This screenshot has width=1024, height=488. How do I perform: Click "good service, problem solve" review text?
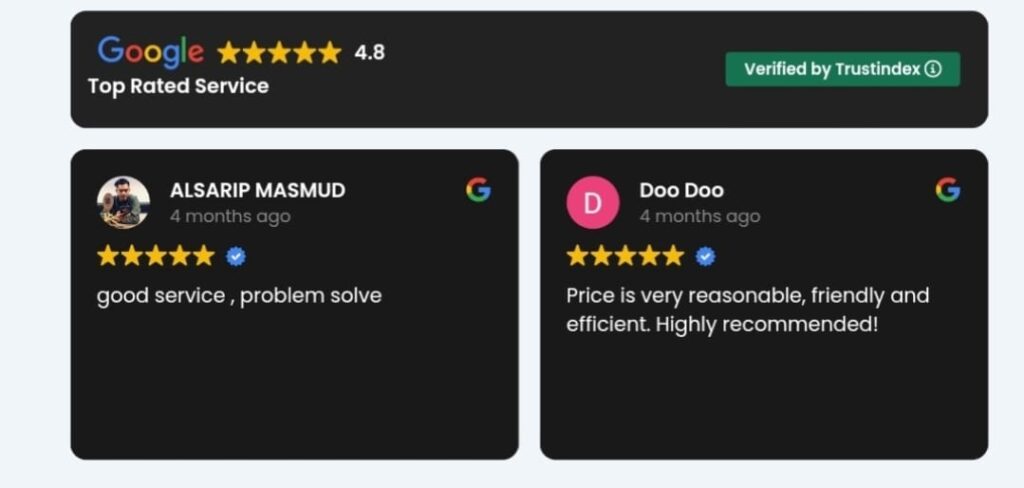tap(239, 296)
